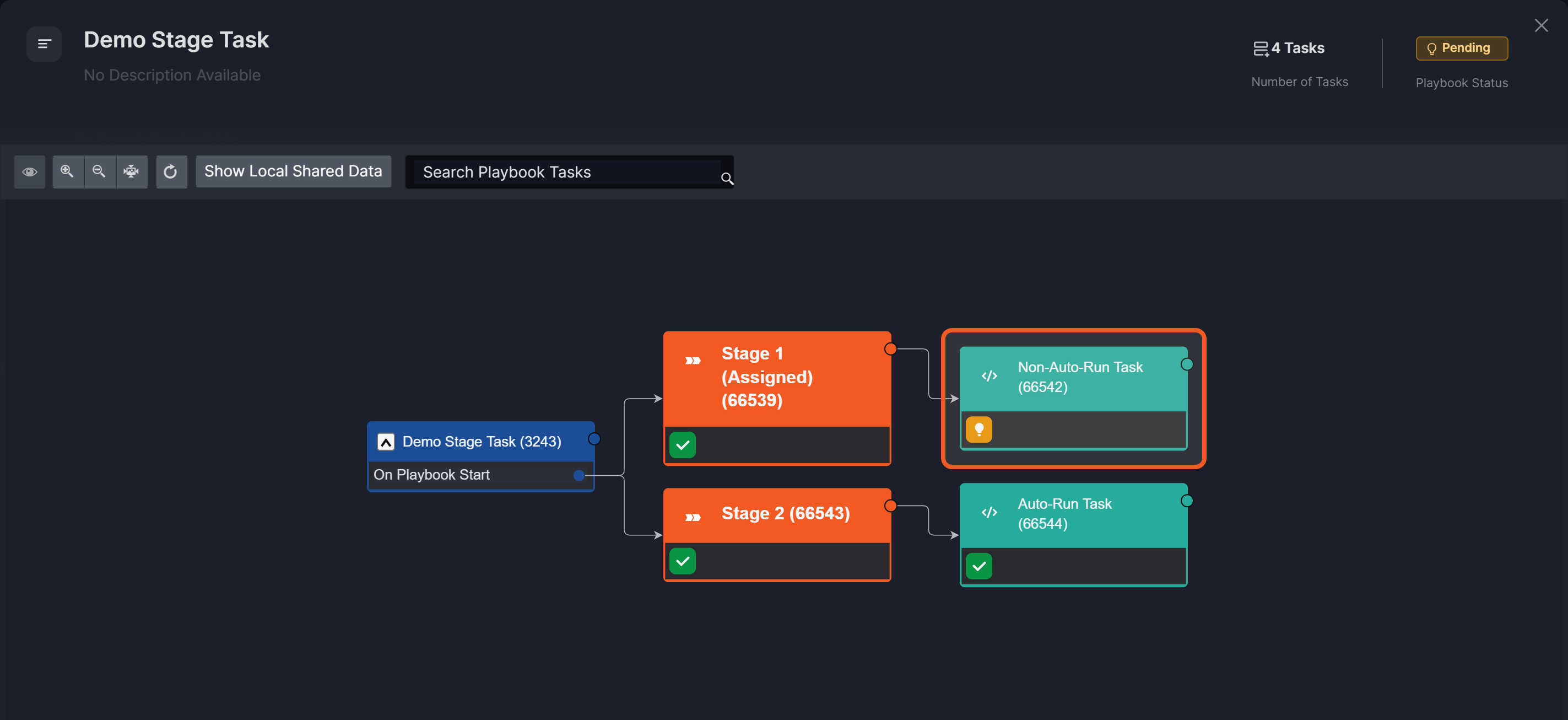The image size is (1568, 720).
Task: Click the Show Local Shared Data button
Action: [x=293, y=172]
